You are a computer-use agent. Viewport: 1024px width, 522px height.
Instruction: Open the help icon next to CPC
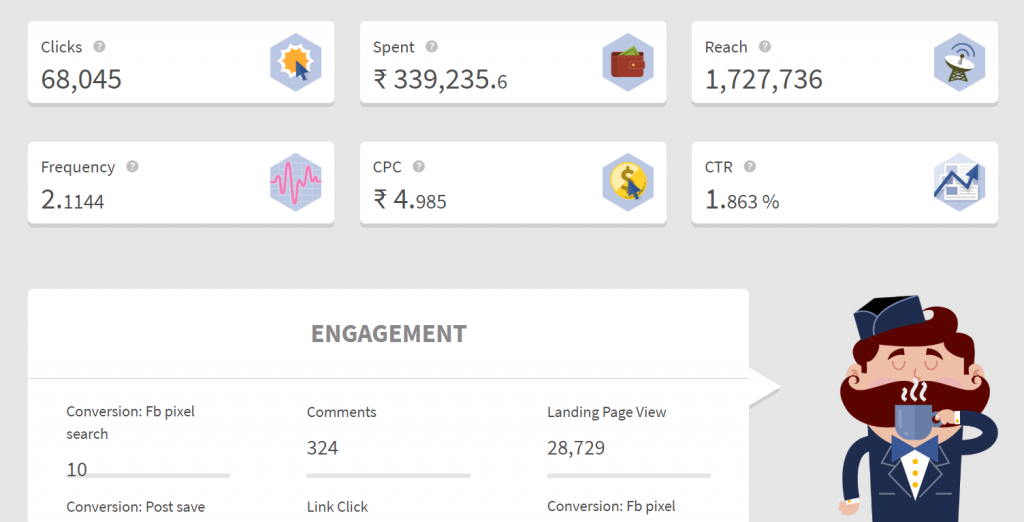pyautogui.click(x=419, y=167)
